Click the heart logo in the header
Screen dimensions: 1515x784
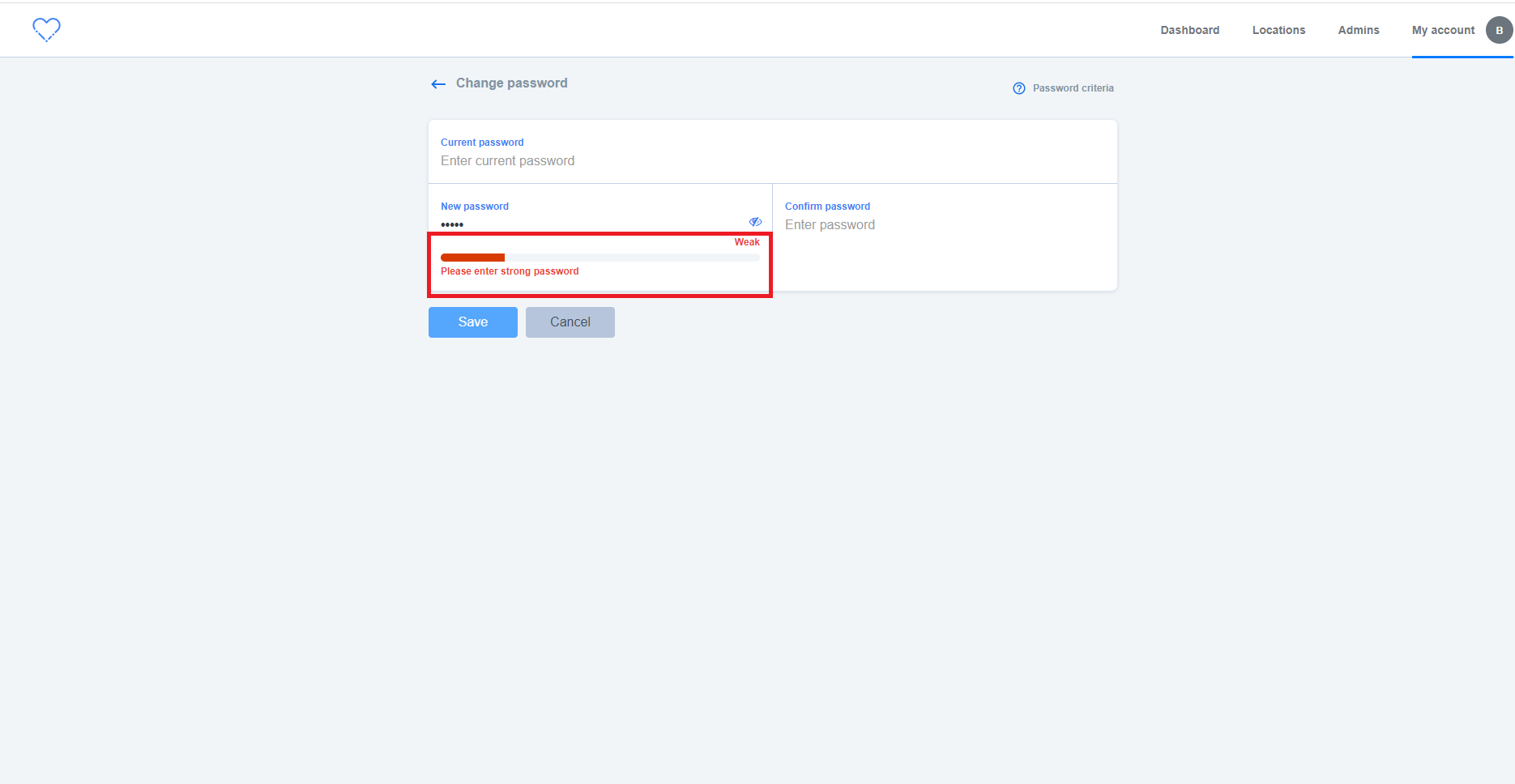click(x=46, y=29)
